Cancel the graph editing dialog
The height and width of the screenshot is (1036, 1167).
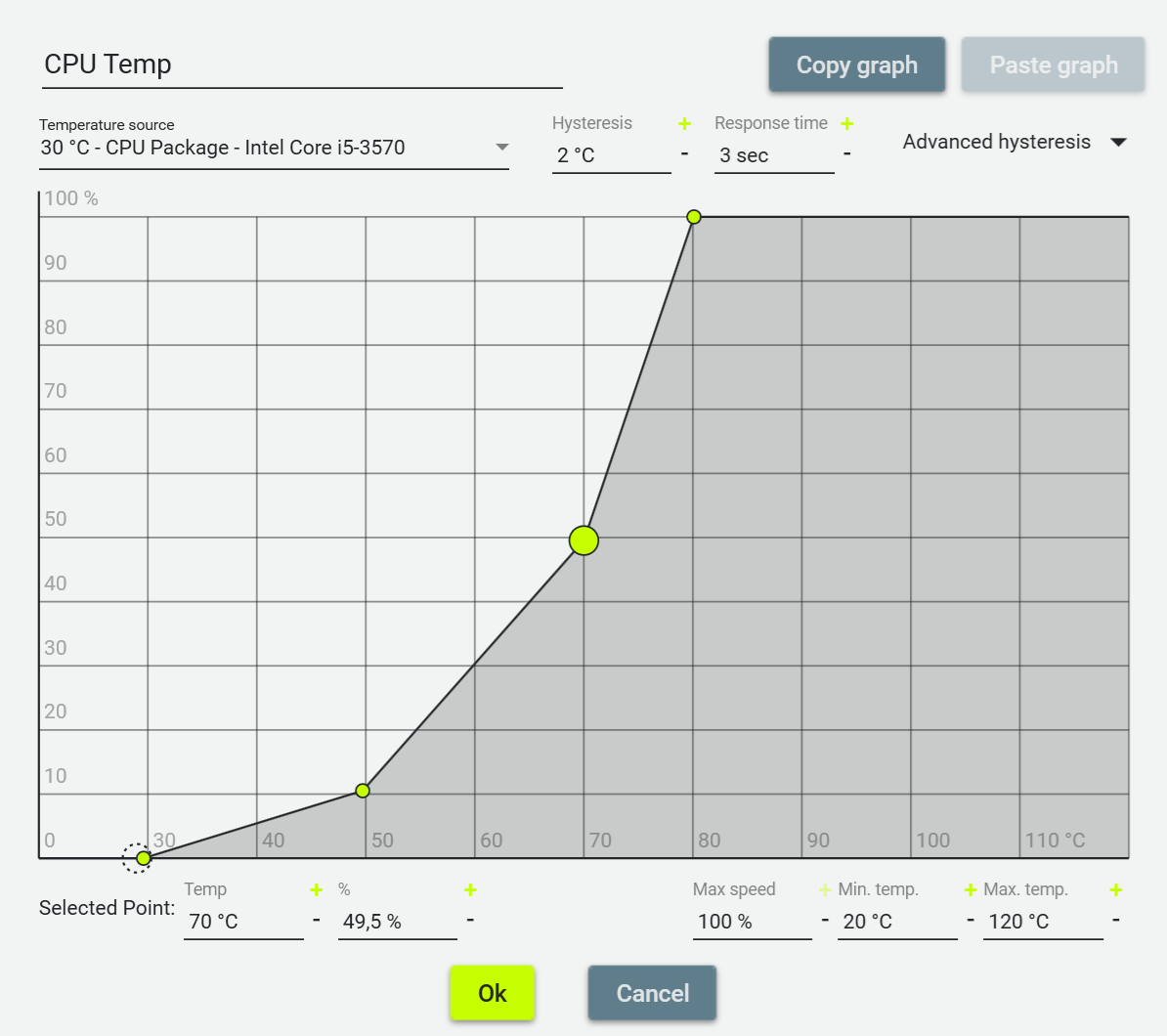652,993
